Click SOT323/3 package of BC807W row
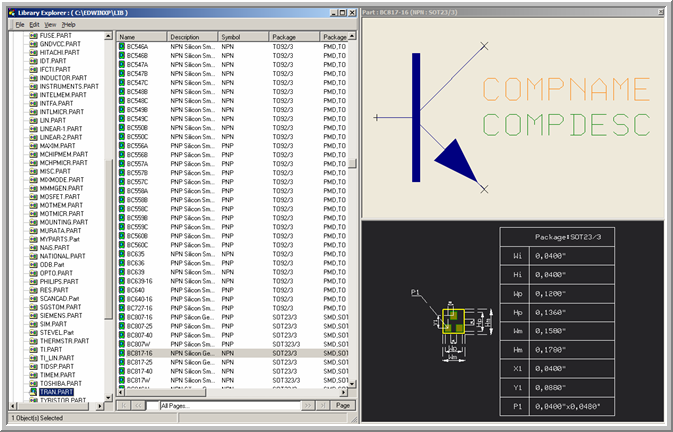Viewport: 673px width, 432px height. pyautogui.click(x=286, y=344)
